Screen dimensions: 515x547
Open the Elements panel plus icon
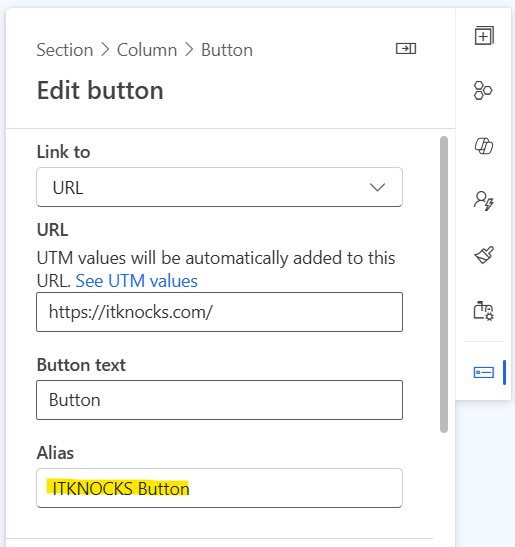click(x=484, y=36)
